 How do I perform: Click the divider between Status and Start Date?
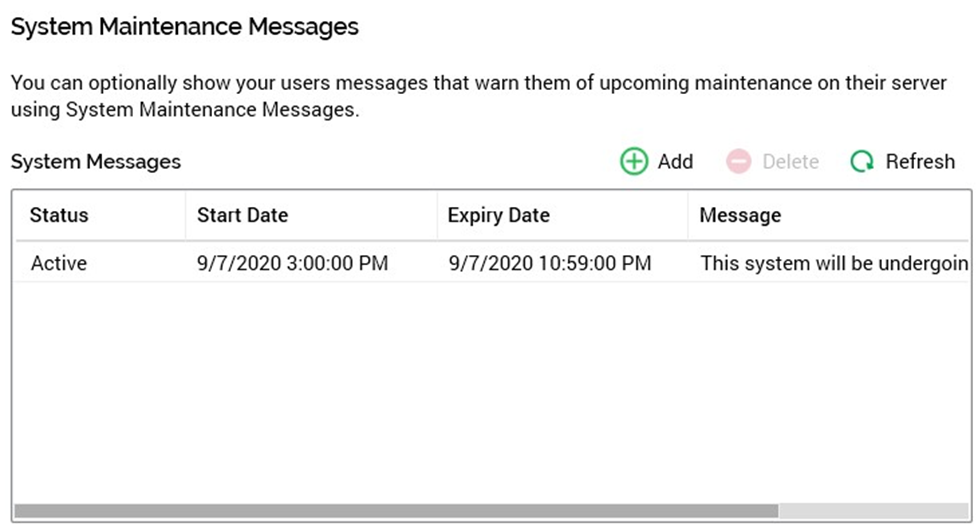pos(185,215)
